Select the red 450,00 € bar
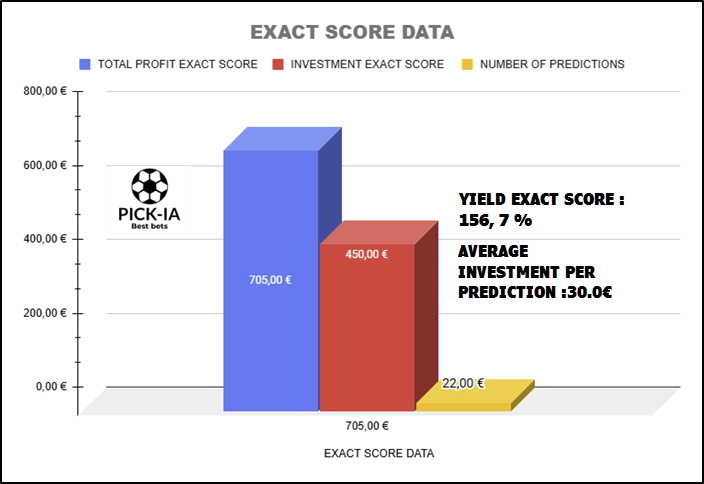 click(x=367, y=327)
